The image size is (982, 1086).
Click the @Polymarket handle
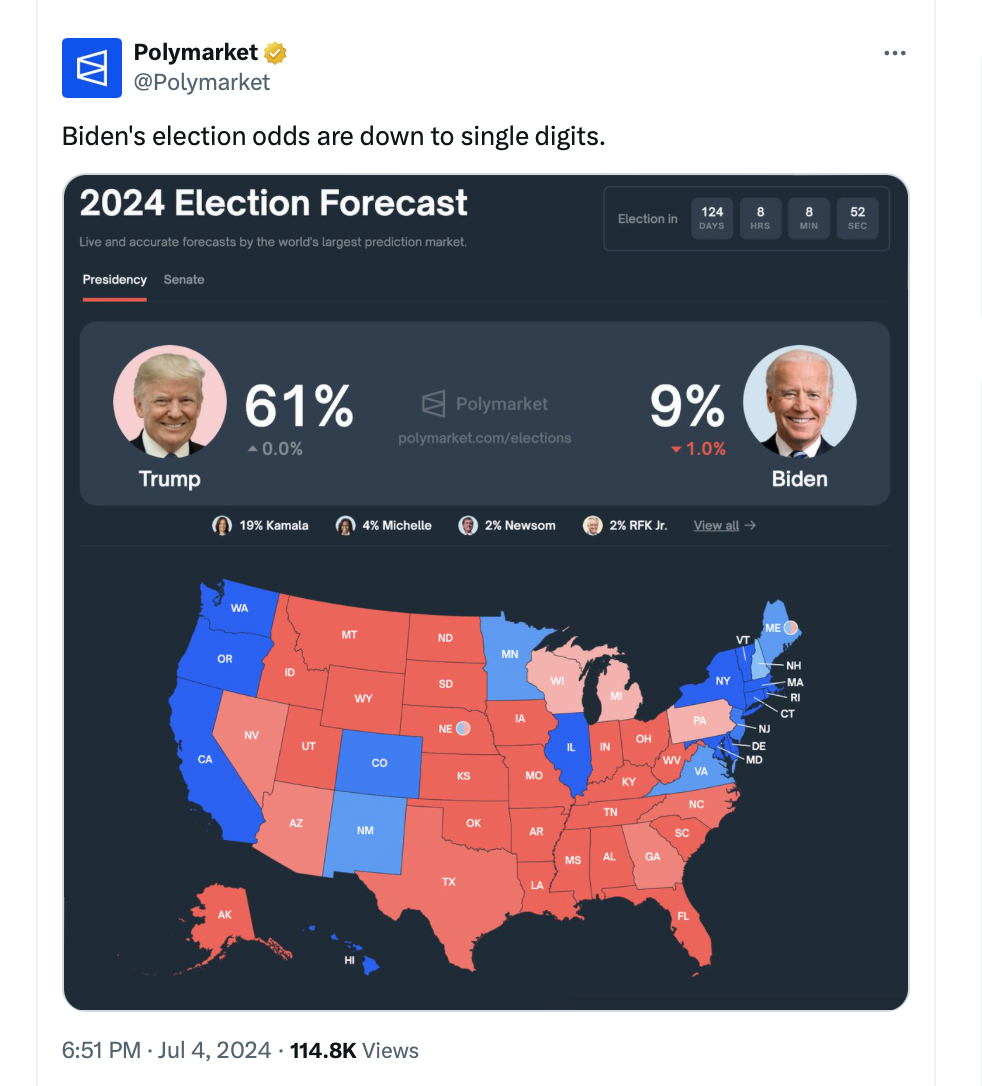pyautogui.click(x=204, y=83)
